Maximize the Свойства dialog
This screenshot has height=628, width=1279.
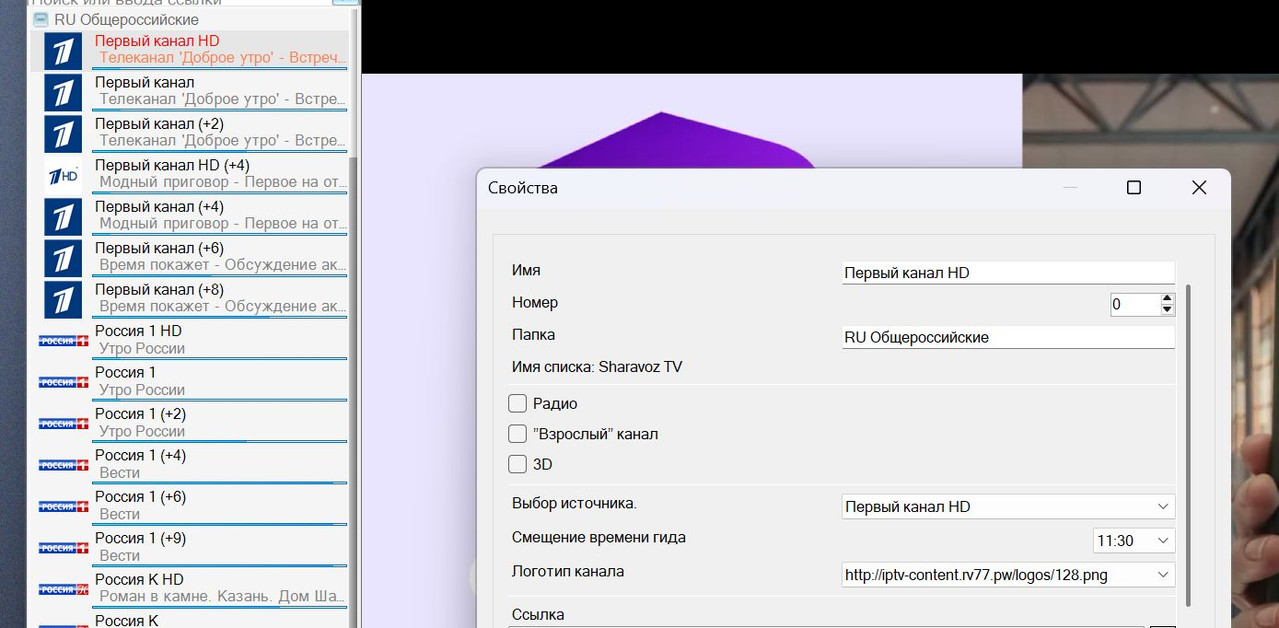point(1134,188)
